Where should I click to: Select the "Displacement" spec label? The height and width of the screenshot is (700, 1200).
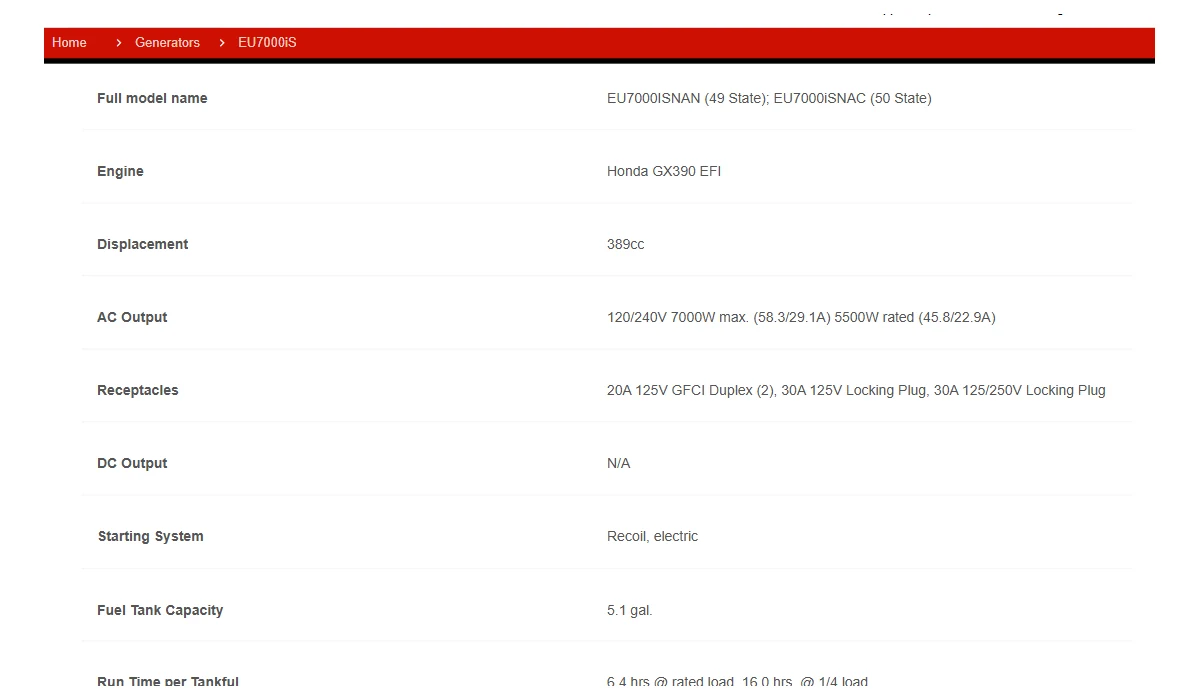[x=142, y=244]
